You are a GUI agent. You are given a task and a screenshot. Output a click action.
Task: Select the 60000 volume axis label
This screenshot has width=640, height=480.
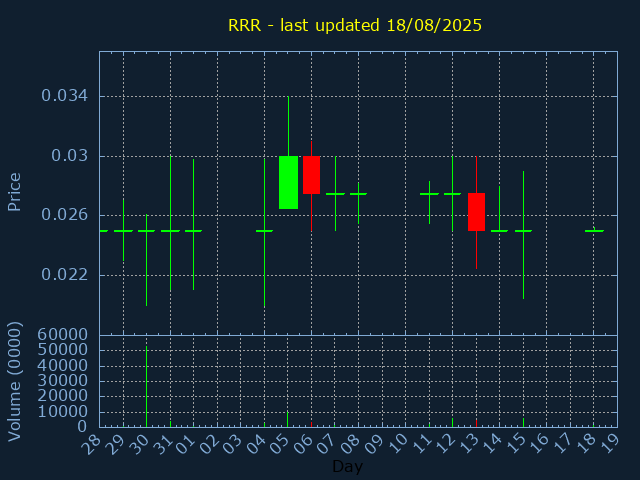point(62,335)
